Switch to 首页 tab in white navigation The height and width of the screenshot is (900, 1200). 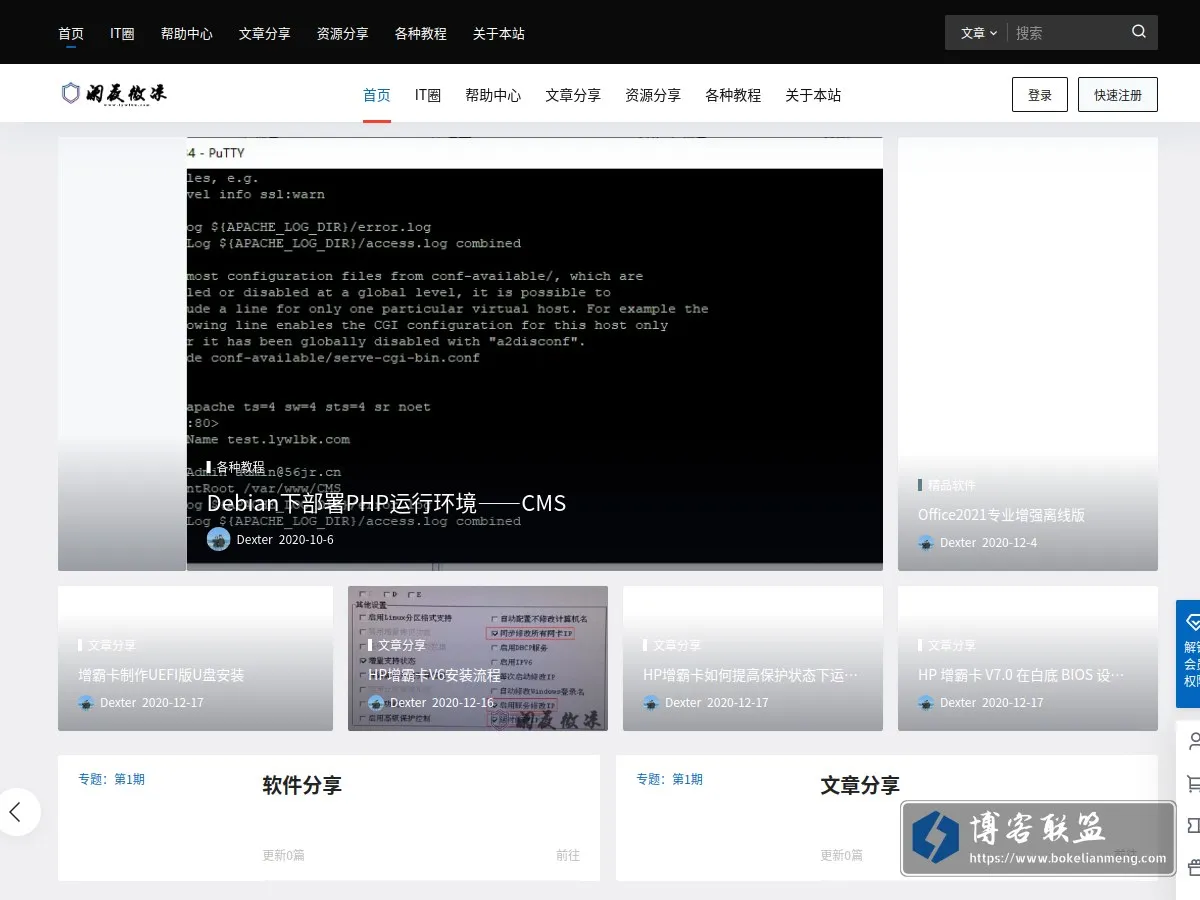pos(377,95)
